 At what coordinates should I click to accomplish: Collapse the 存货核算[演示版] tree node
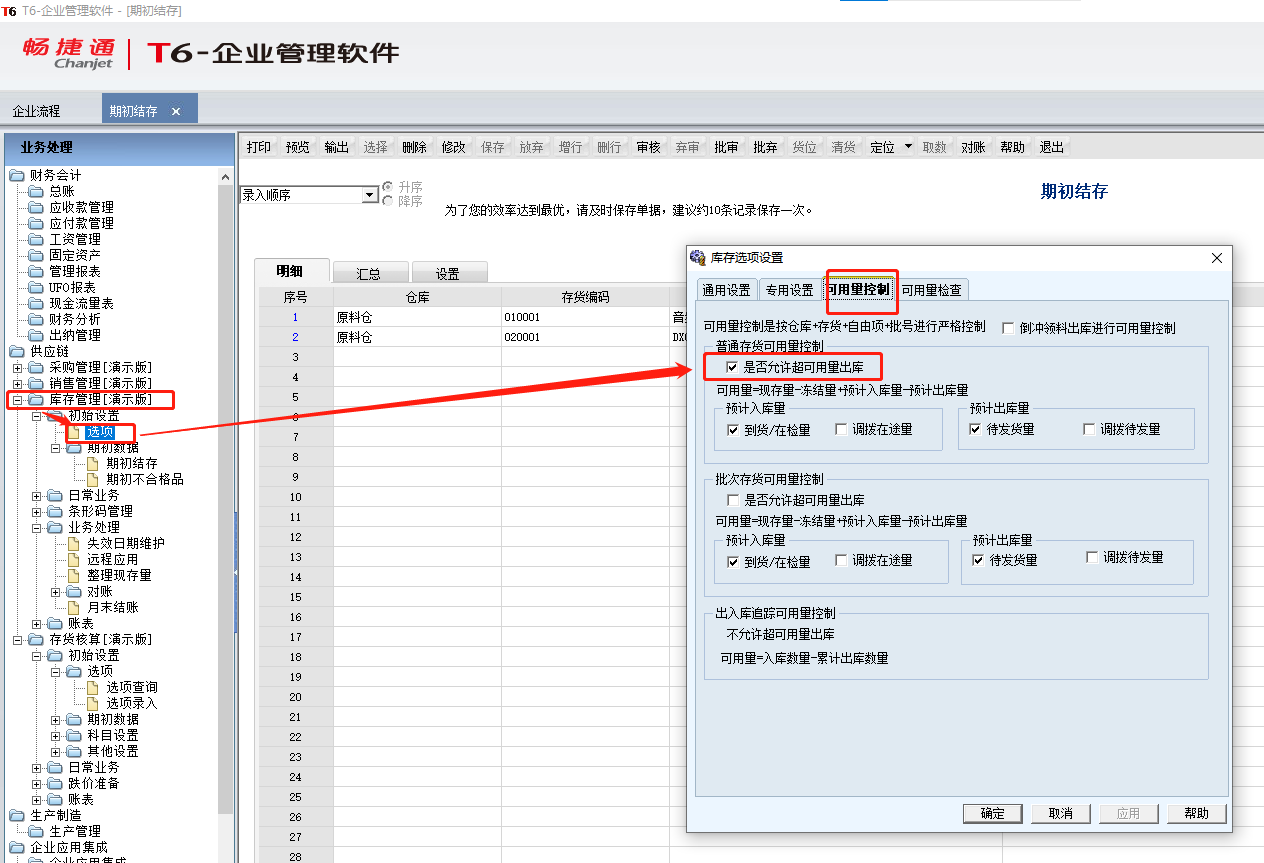pos(17,639)
